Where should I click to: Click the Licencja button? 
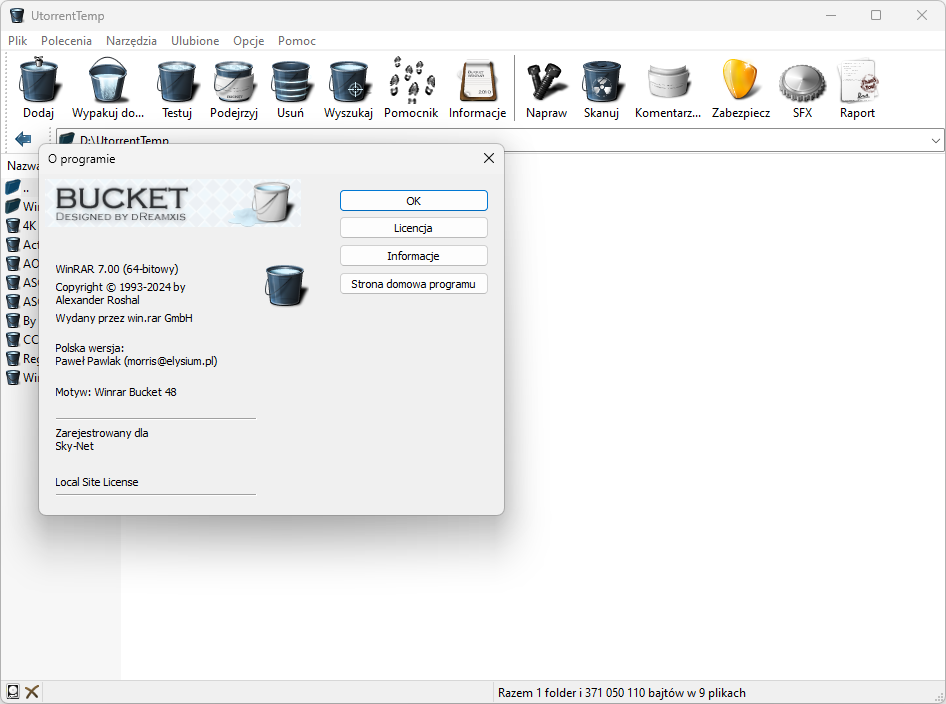413,228
